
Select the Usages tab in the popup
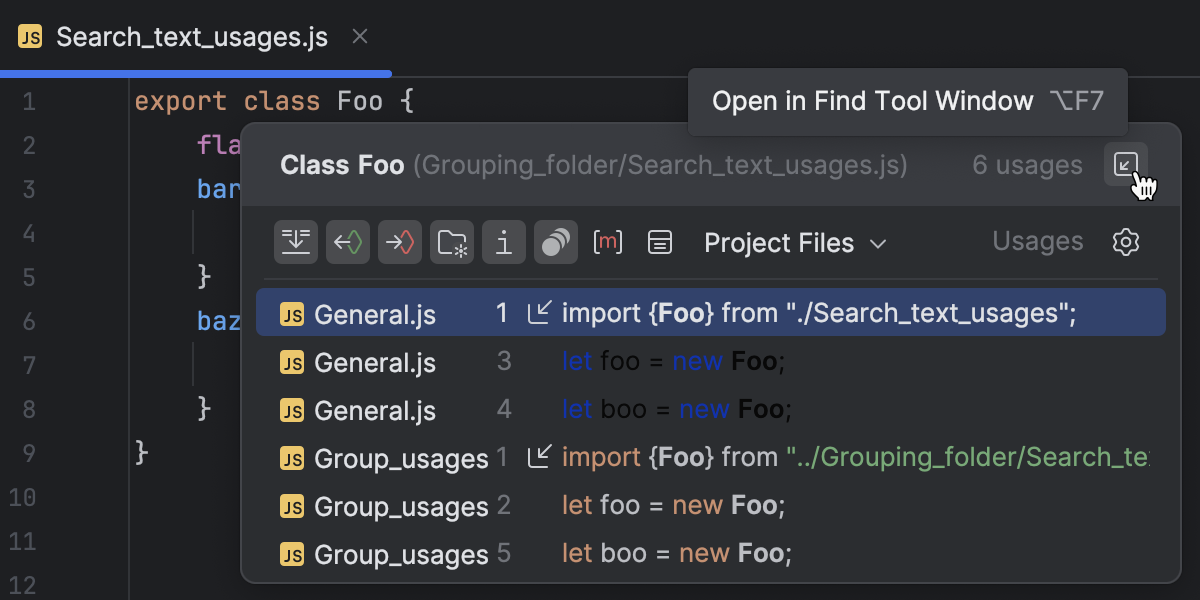click(1037, 241)
